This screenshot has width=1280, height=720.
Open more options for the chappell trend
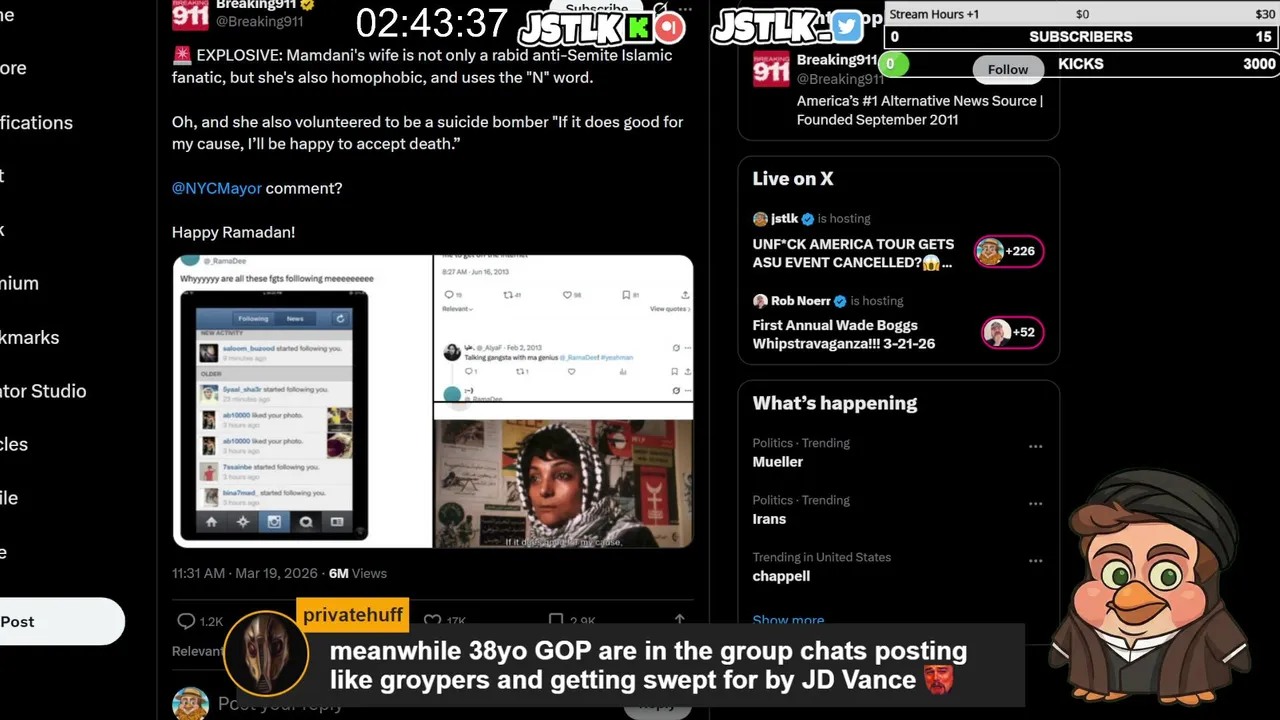1035,561
